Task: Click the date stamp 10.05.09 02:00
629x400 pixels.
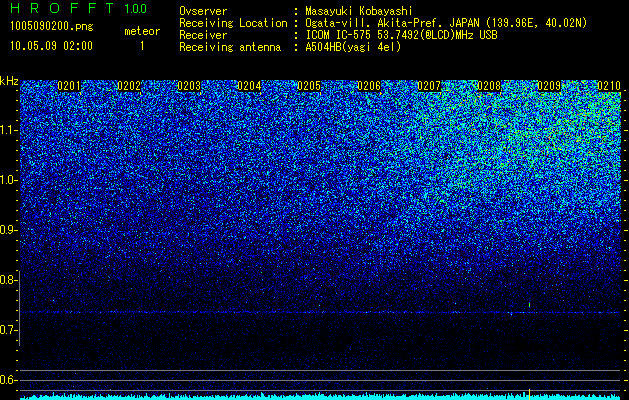Action: pyautogui.click(x=51, y=45)
